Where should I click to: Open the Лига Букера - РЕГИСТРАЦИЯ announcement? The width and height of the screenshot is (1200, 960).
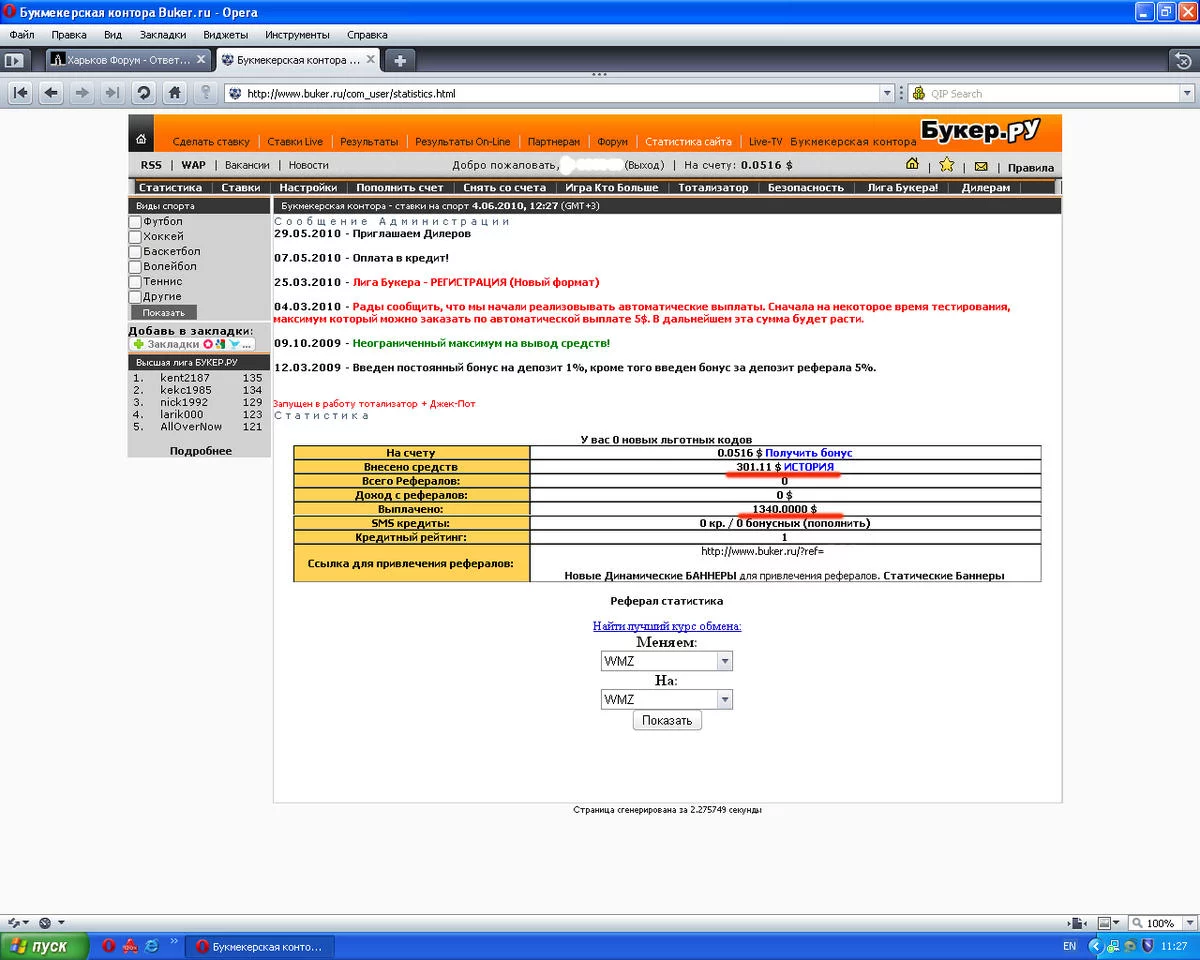476,282
